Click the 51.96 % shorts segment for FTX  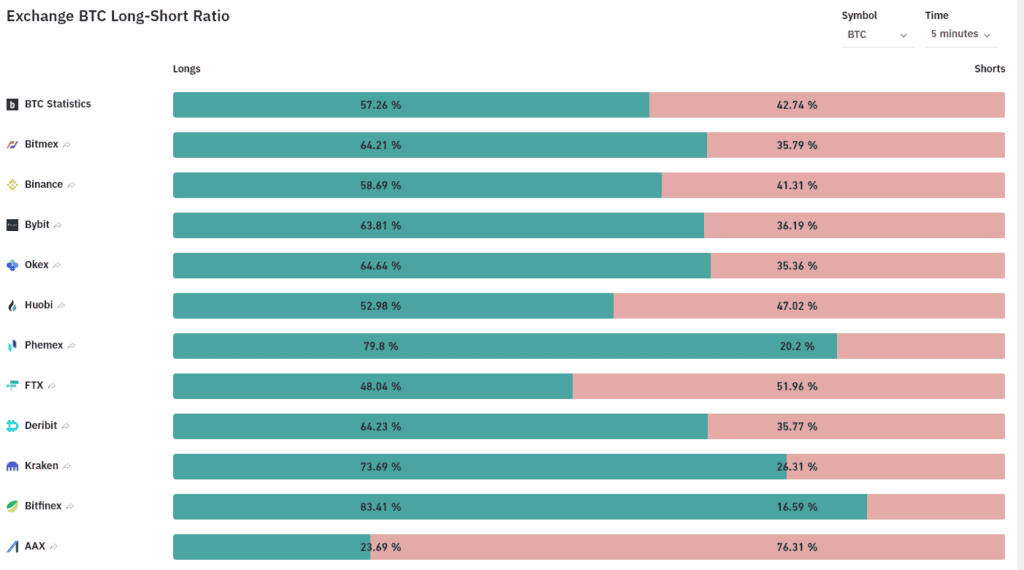click(x=789, y=387)
